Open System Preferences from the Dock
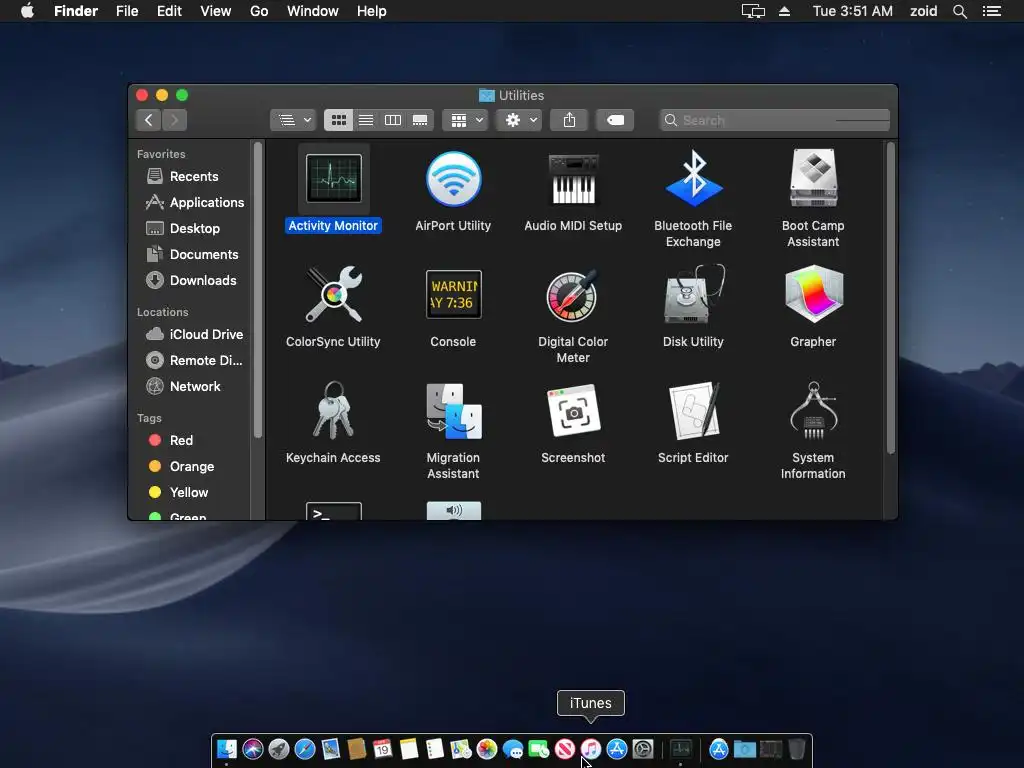 [x=643, y=749]
